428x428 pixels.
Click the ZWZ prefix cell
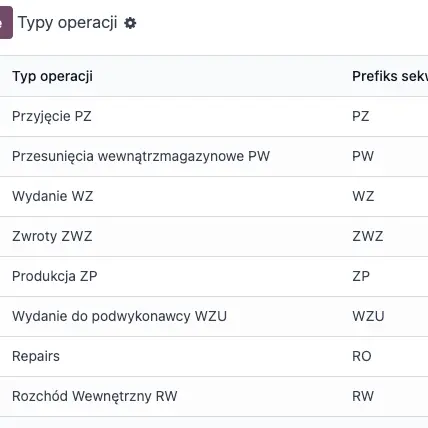pyautogui.click(x=368, y=236)
